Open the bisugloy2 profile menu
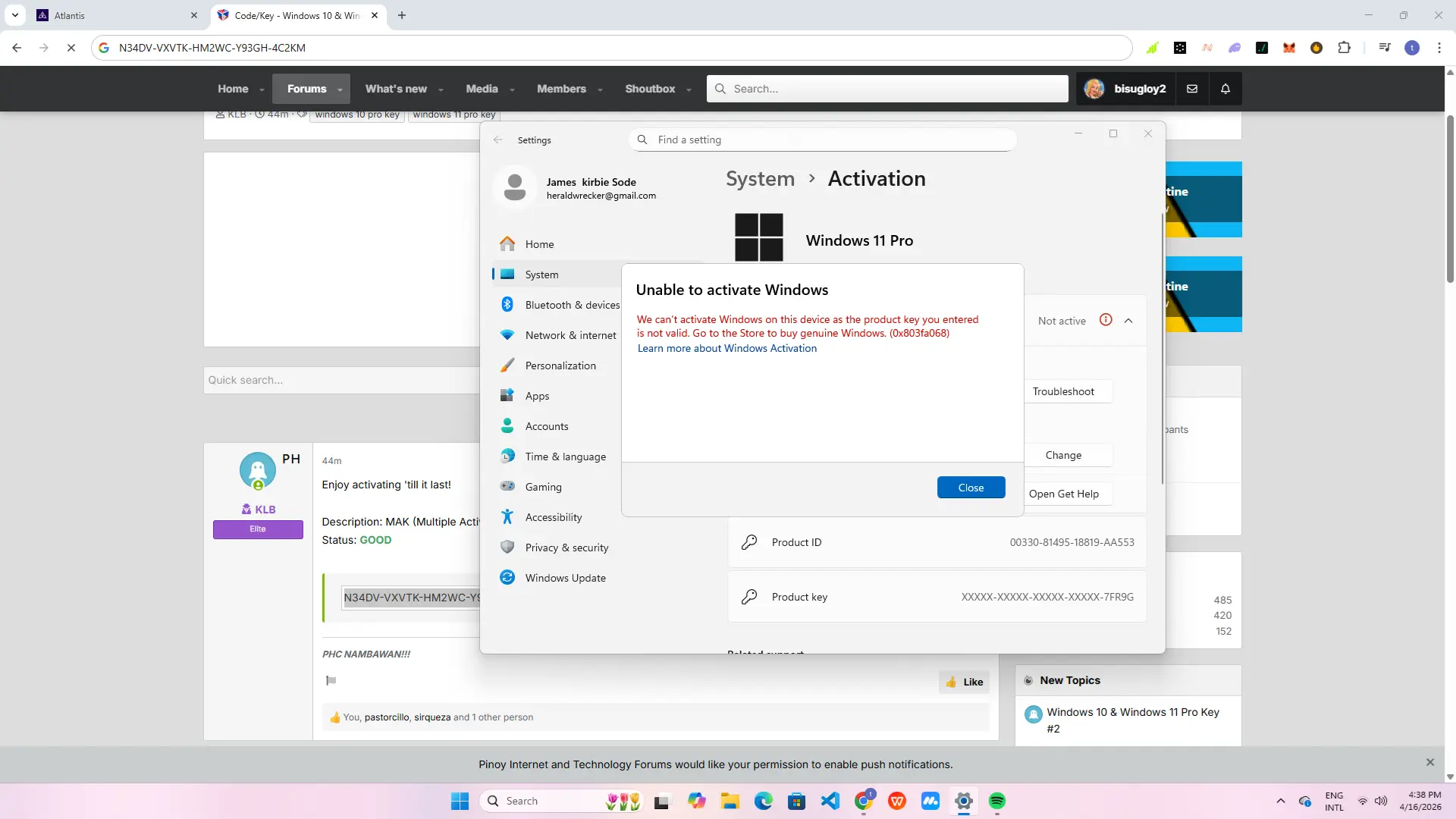Screen dimensions: 1456x819 (x=1125, y=89)
